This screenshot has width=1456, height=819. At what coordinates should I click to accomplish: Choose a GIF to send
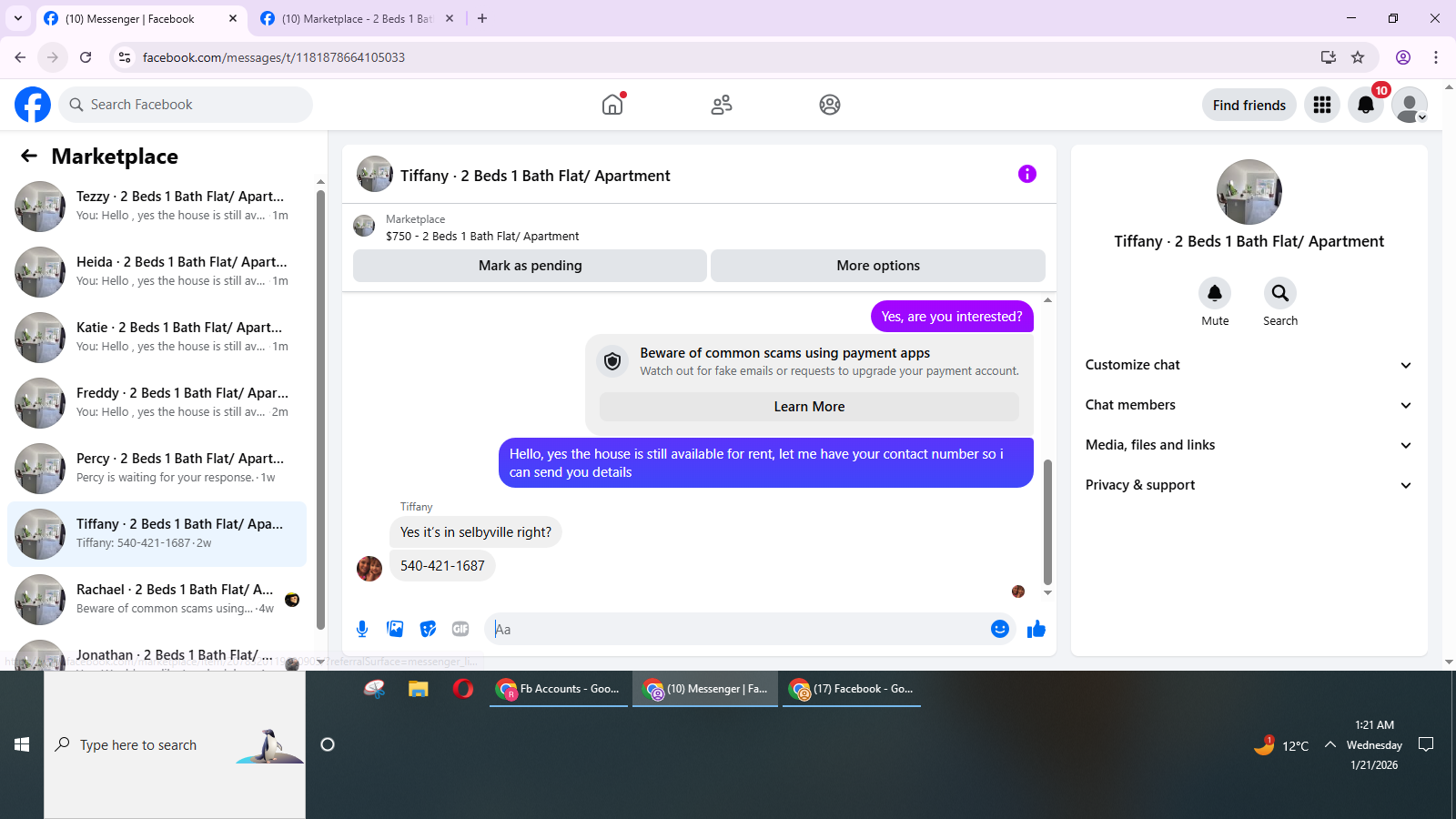(460, 629)
